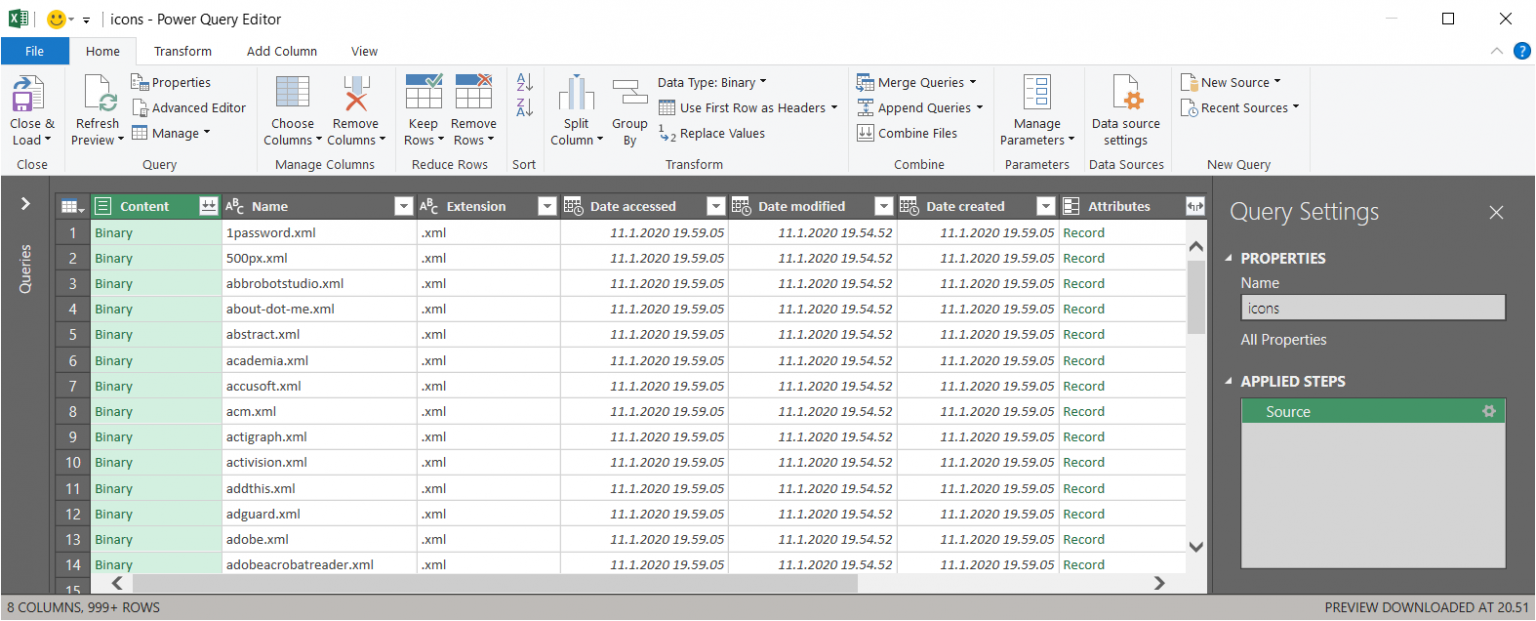
Task: Click the horizontal scrollbar right arrow
Action: coord(1159,583)
